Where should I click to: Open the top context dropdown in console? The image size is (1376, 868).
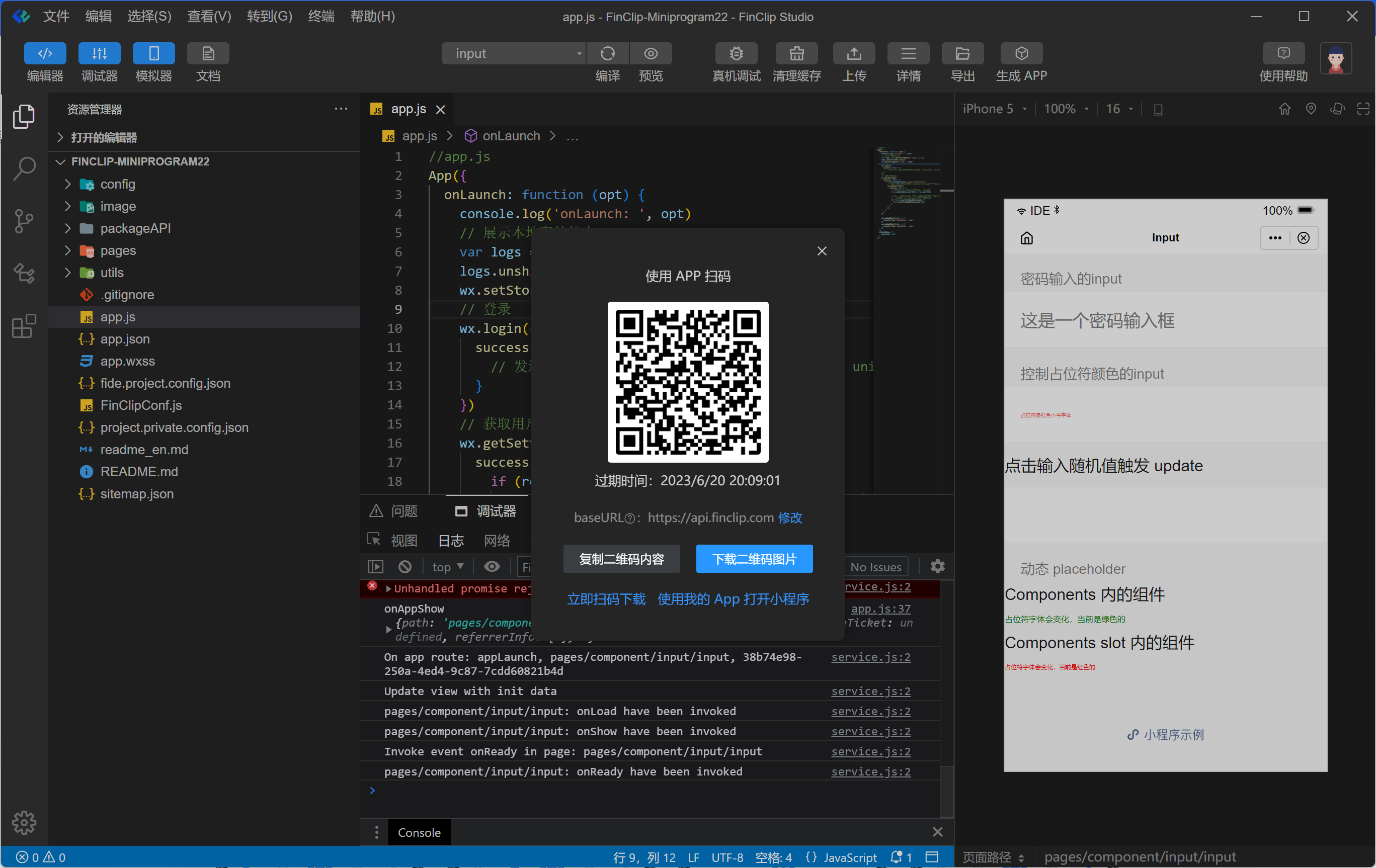(x=447, y=566)
